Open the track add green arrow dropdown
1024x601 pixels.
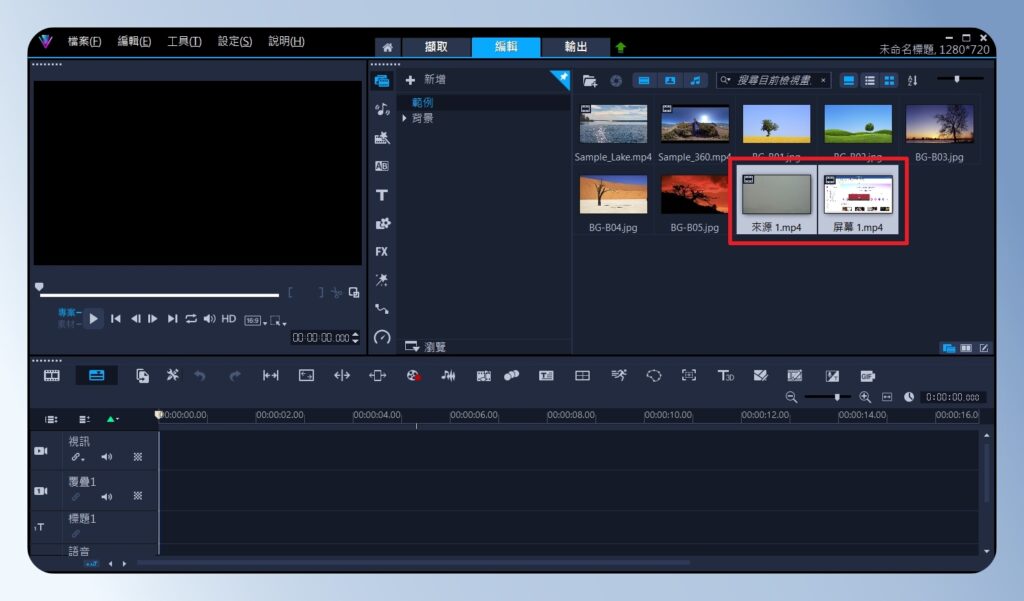tap(112, 419)
